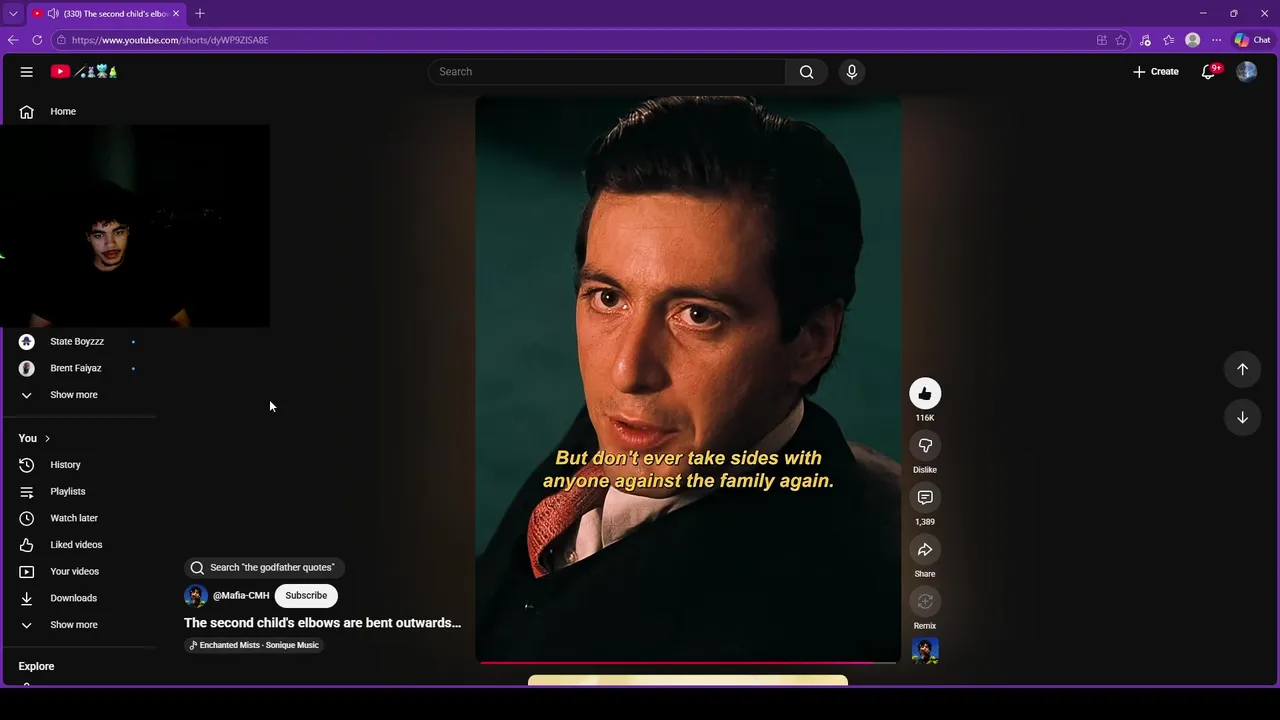Expand the Short title description text

(322, 623)
